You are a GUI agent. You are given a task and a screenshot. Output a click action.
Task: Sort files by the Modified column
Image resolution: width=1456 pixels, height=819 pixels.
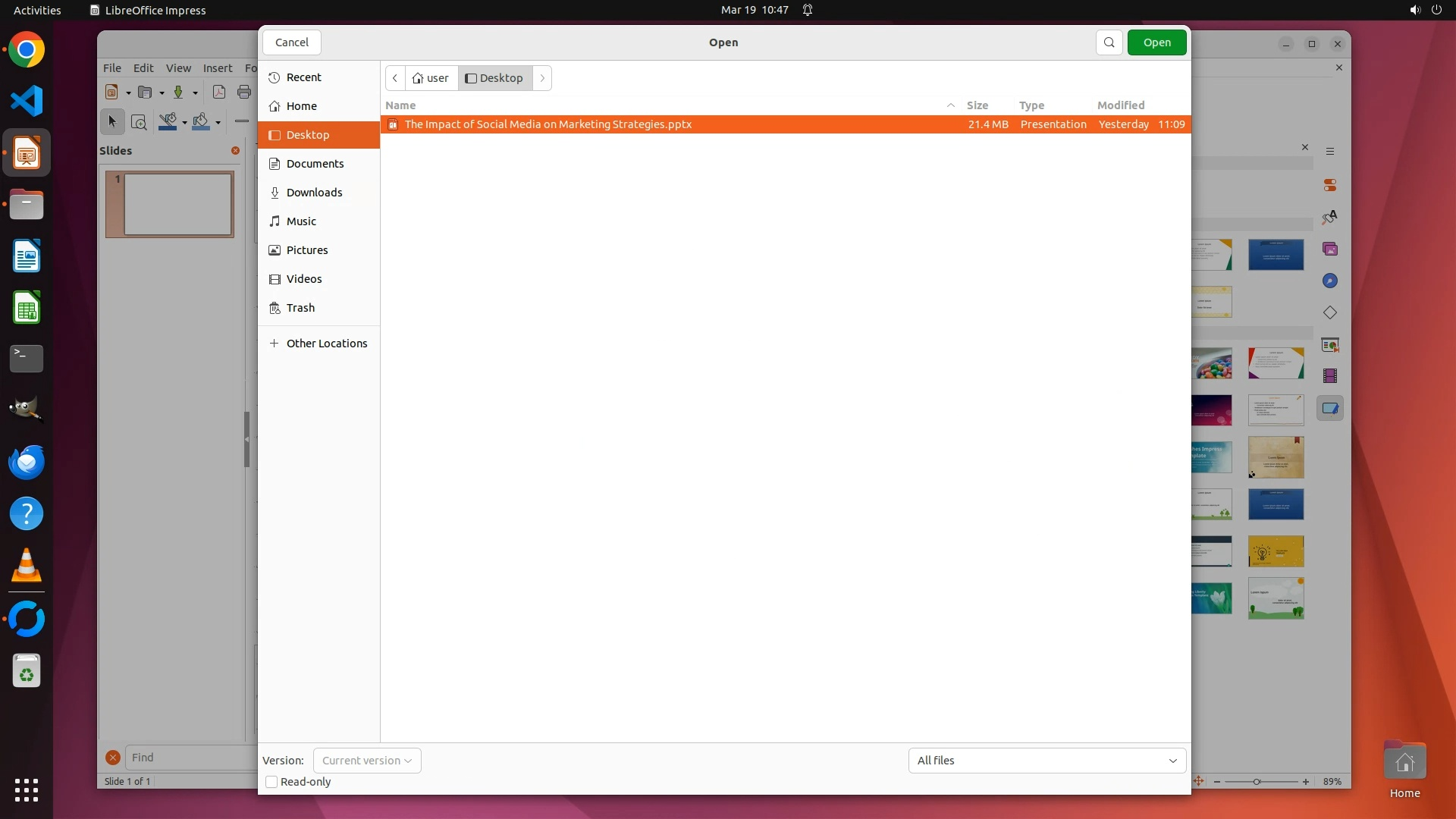pyautogui.click(x=1120, y=105)
